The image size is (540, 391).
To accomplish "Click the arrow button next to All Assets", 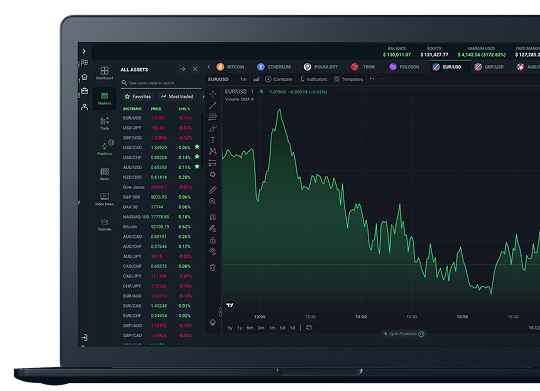I will click(183, 69).
